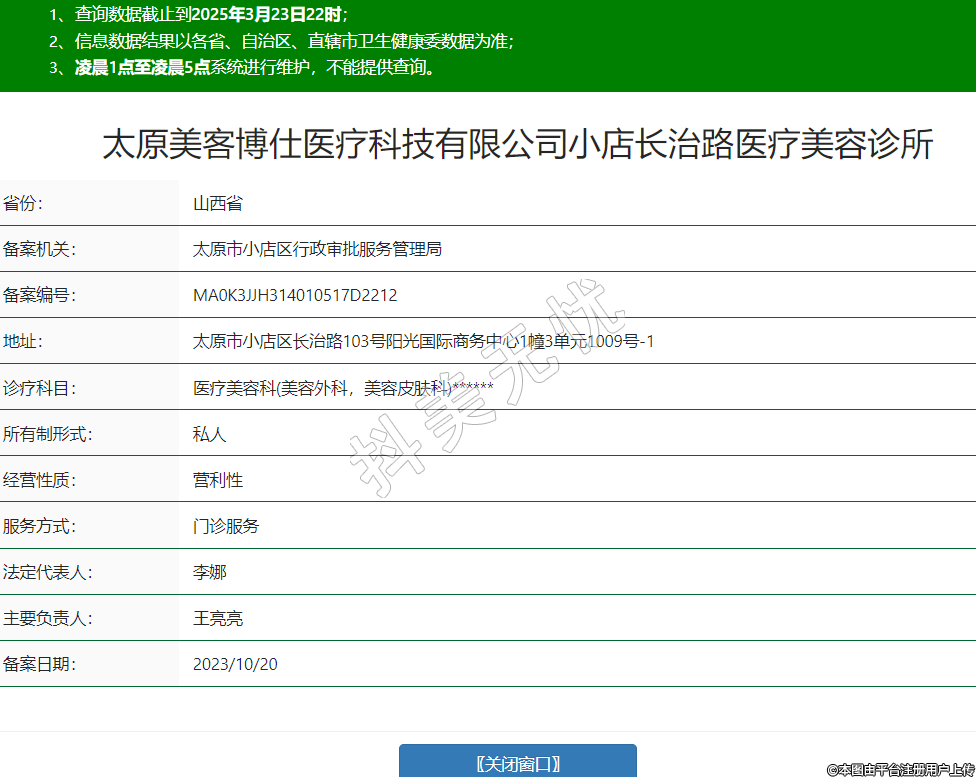Click the 地址 label
Image resolution: width=976 pixels, height=777 pixels.
click(x=24, y=341)
